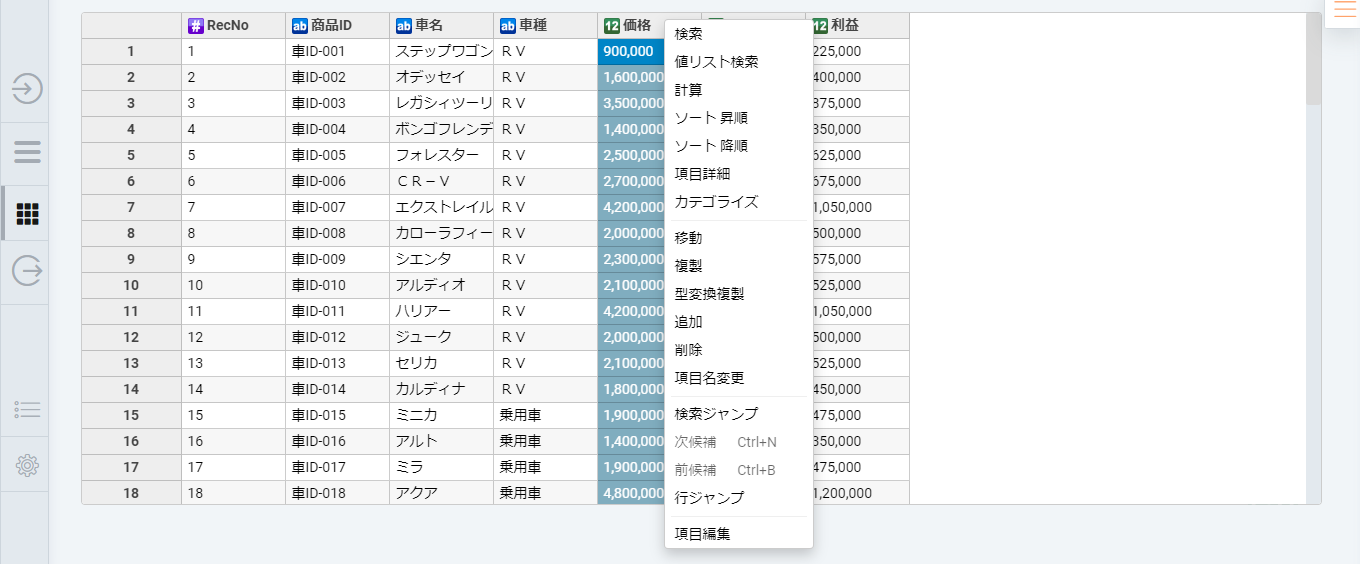Click the ab type icon of 車名 column
Image resolution: width=1360 pixels, height=564 pixels.
(x=404, y=26)
